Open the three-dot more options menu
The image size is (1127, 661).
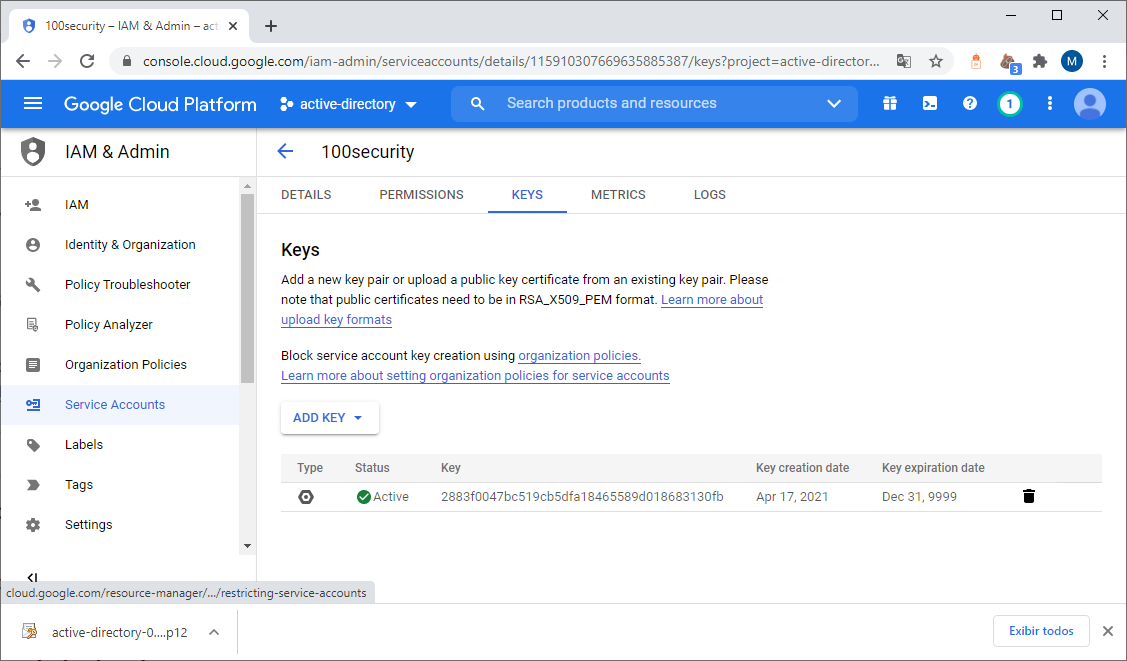pos(1050,104)
